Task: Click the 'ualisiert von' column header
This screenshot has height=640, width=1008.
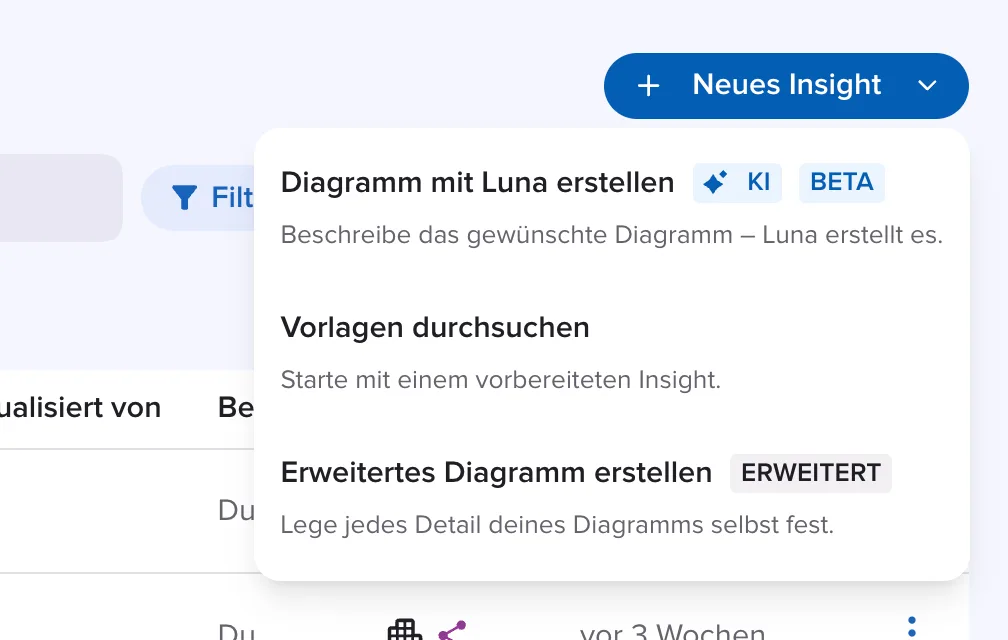Action: pyautogui.click(x=80, y=407)
